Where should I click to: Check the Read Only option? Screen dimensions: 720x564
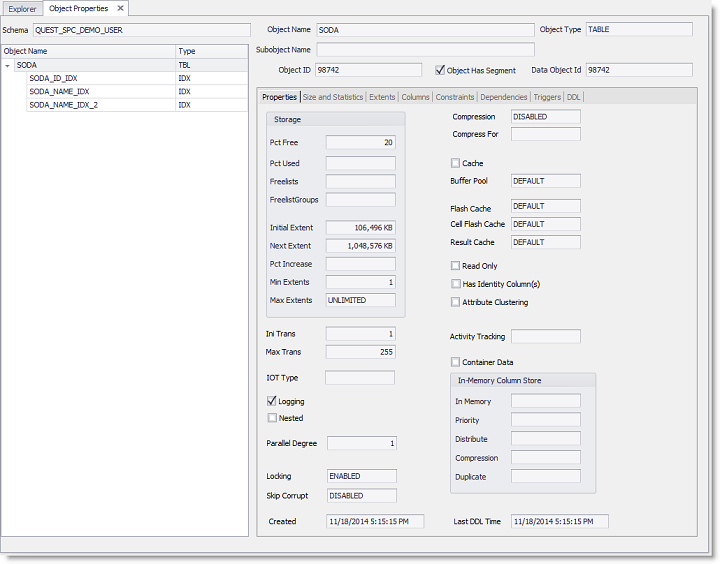[x=456, y=266]
